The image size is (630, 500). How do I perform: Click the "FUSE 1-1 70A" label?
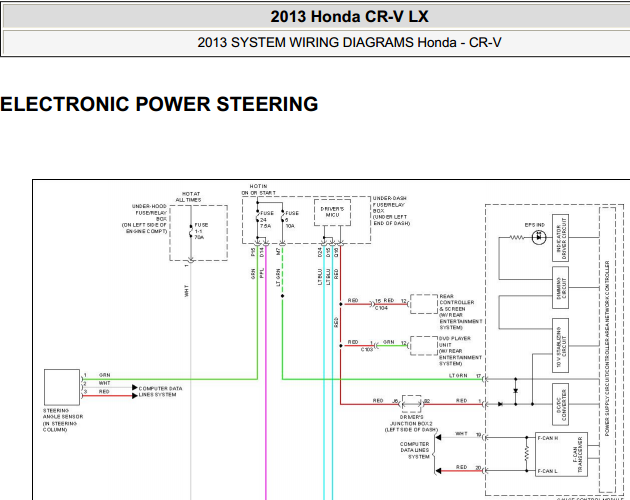pyautogui.click(x=201, y=231)
